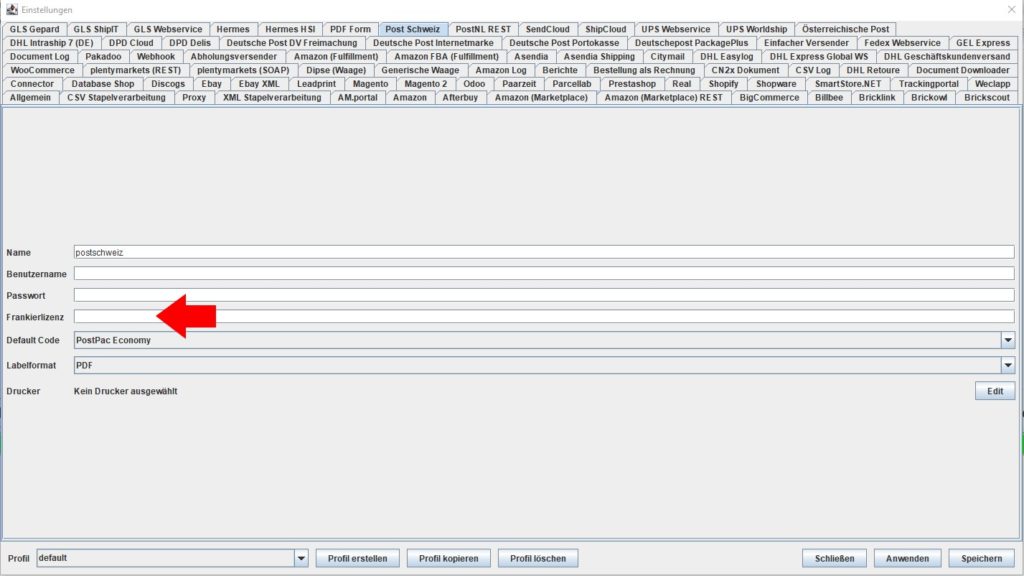Switch to CSV Stapelverarbeitung tab
The image size is (1024, 576).
coord(116,98)
